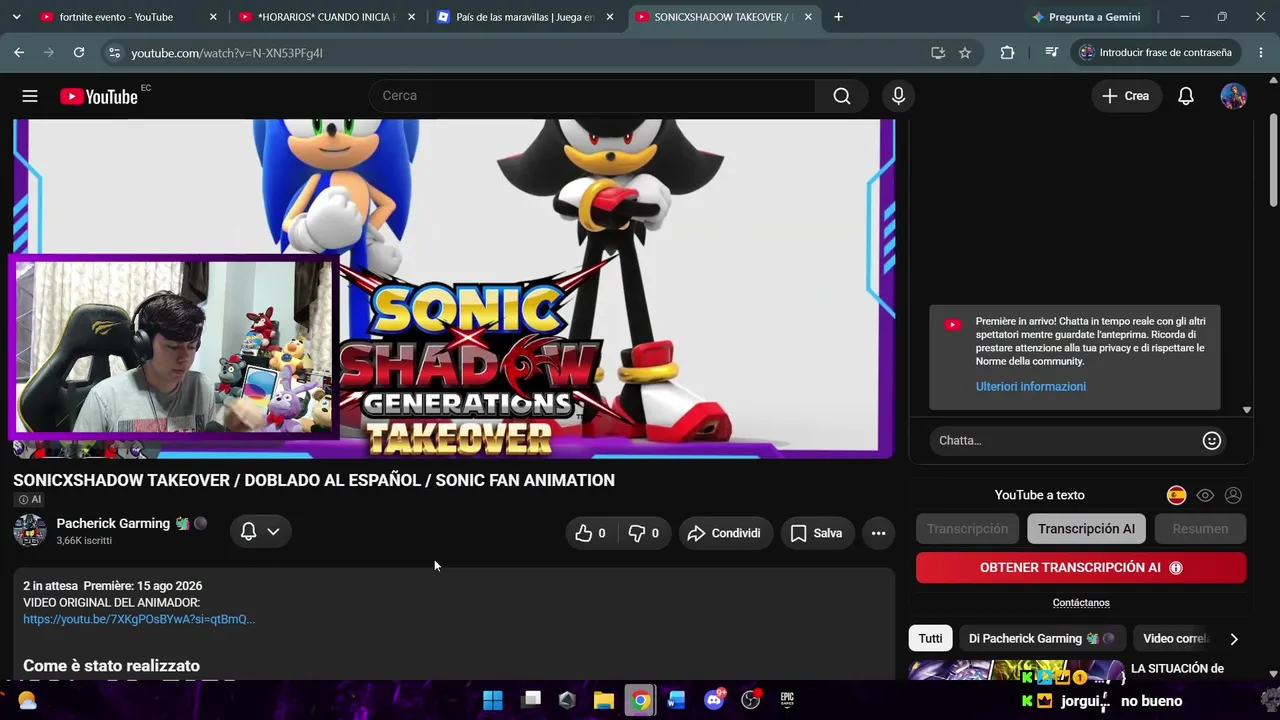Open YouTube notifications bell in header

pos(1186,96)
